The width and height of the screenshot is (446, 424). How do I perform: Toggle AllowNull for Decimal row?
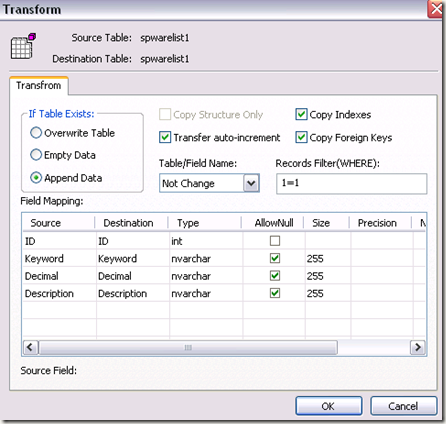coord(275,276)
